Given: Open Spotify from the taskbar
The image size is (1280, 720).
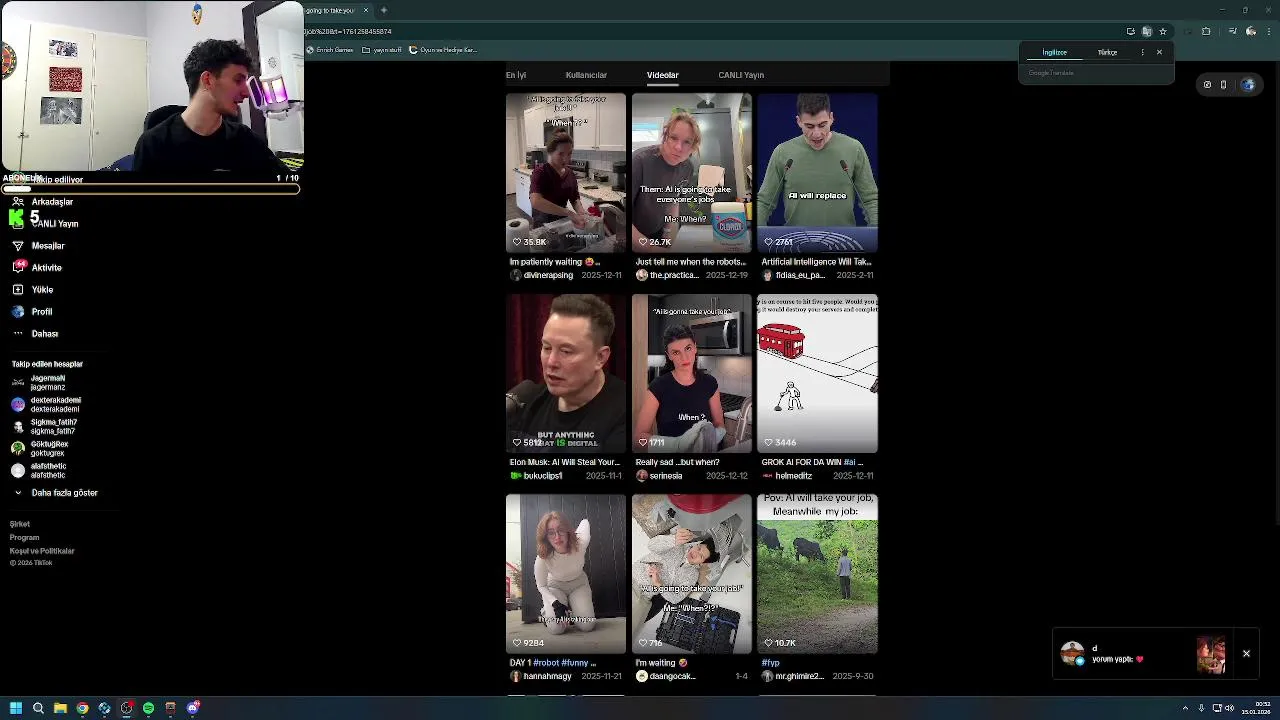Looking at the screenshot, I should coord(148,708).
